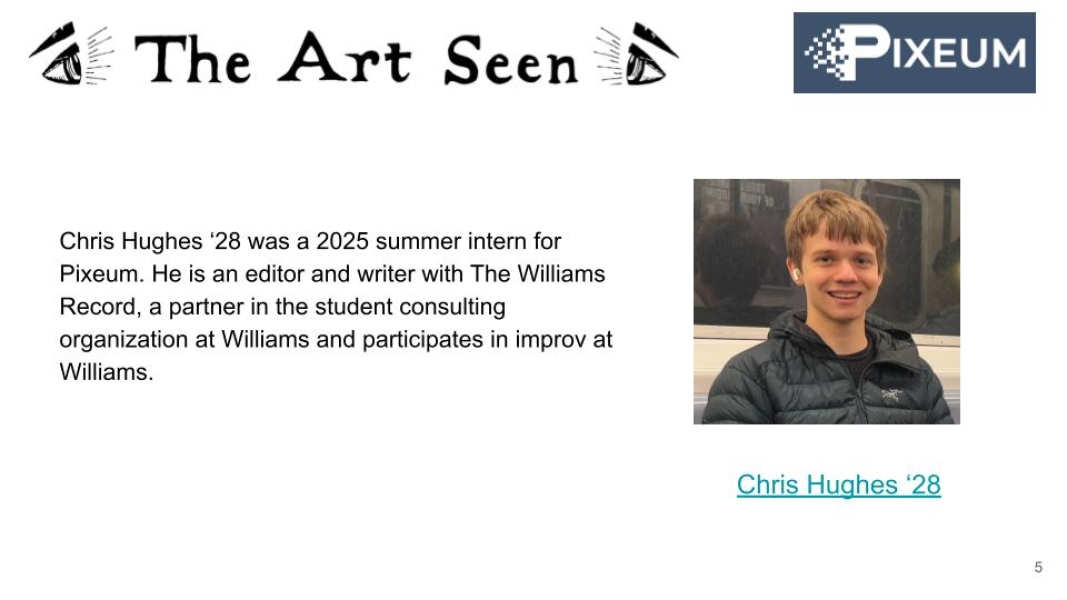Click the word "Pixeum." starting the second line

102,274
